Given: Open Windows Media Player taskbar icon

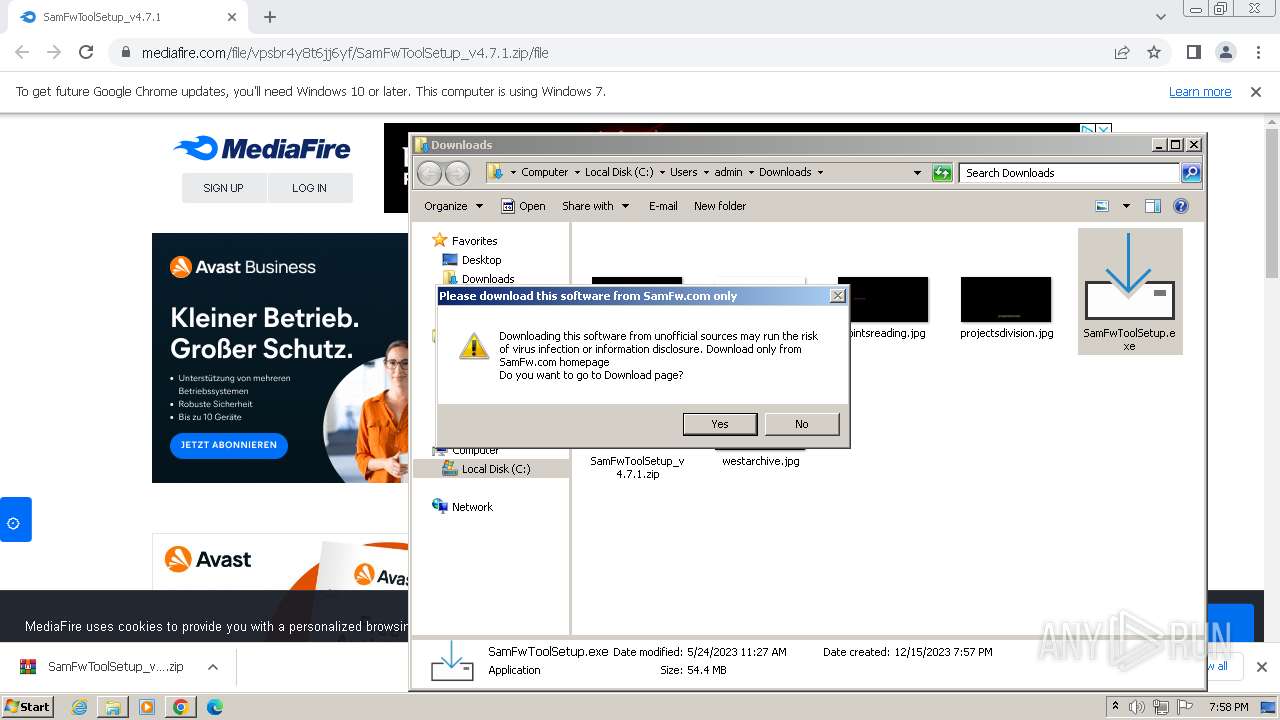Looking at the screenshot, I should pos(147,707).
